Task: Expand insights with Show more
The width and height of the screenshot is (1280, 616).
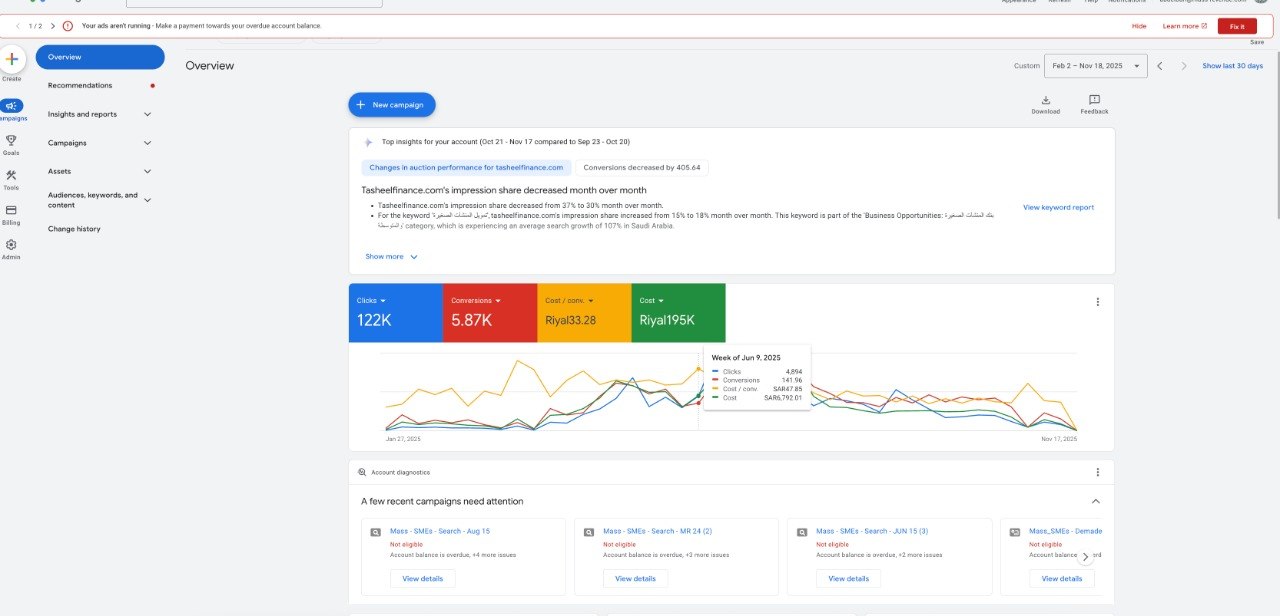Action: coord(391,257)
